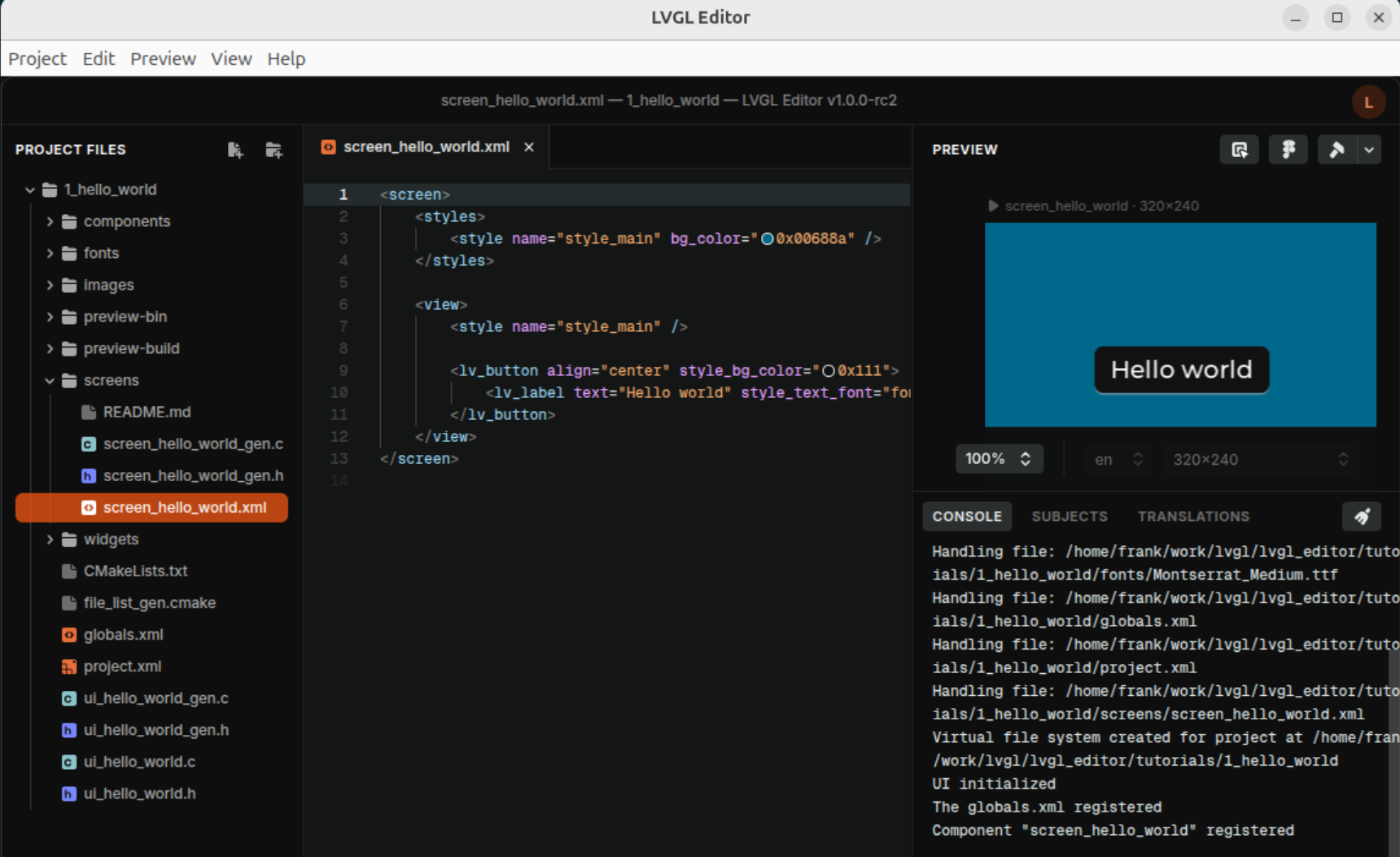Switch to the Translations tab
1400x857 pixels.
pyautogui.click(x=1192, y=516)
